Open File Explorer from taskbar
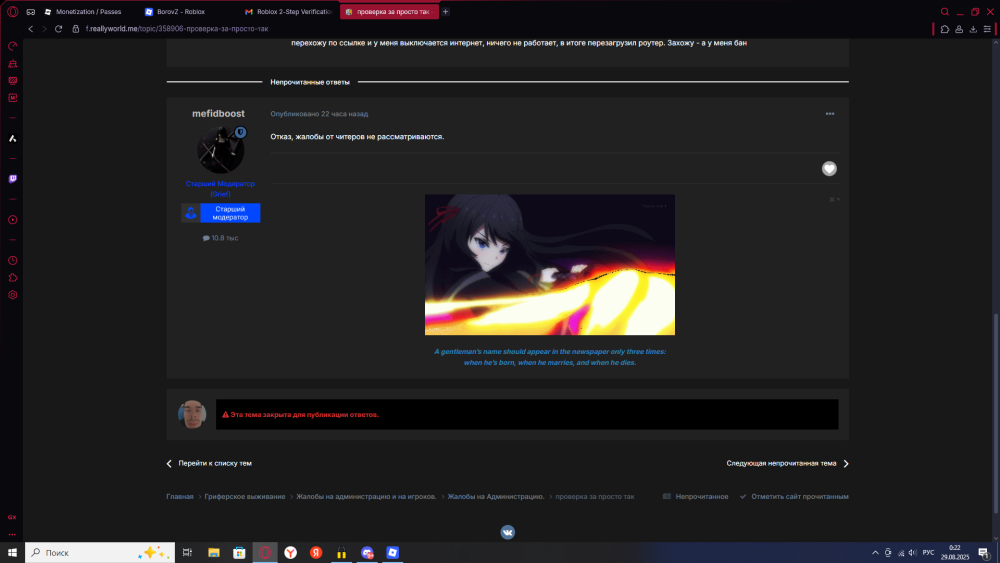1000x563 pixels. 214,553
